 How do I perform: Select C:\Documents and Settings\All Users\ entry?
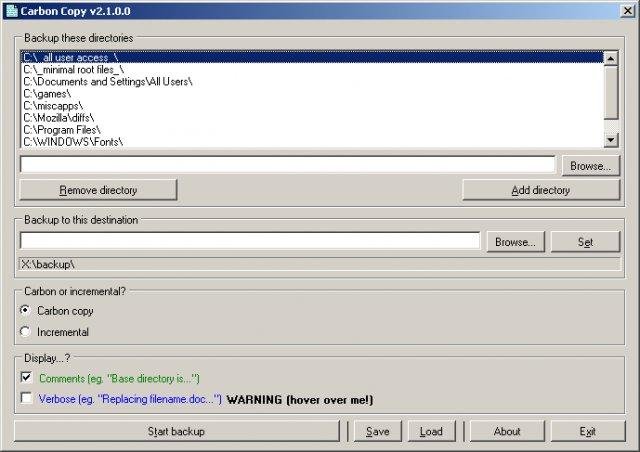[312, 82]
